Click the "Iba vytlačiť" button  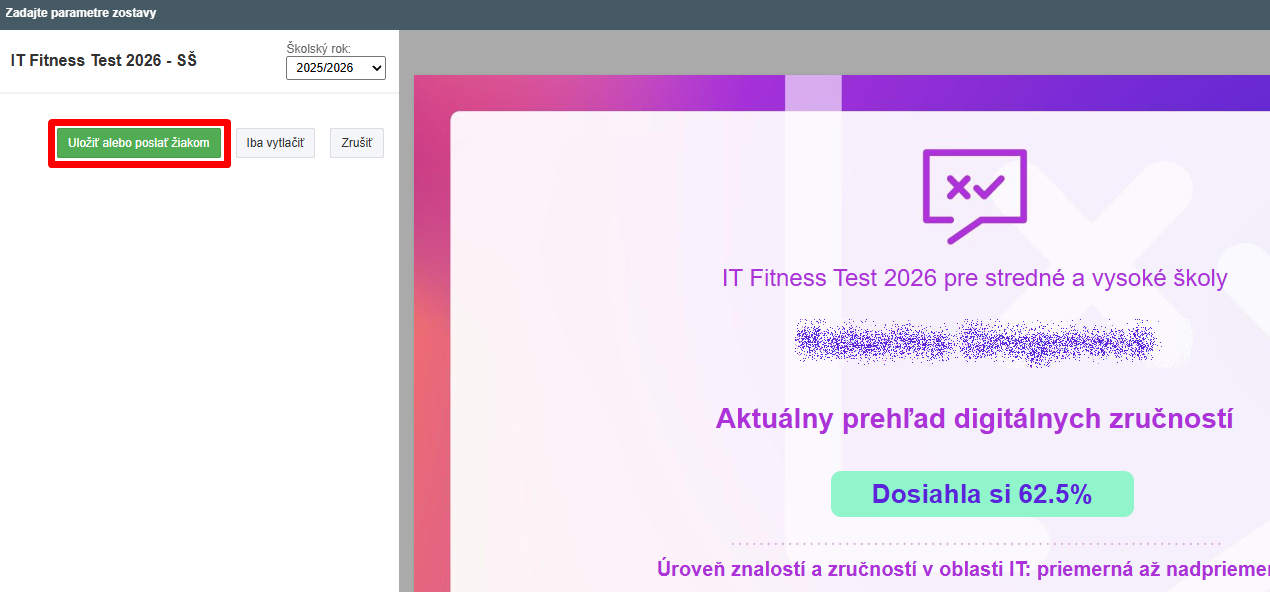click(276, 143)
